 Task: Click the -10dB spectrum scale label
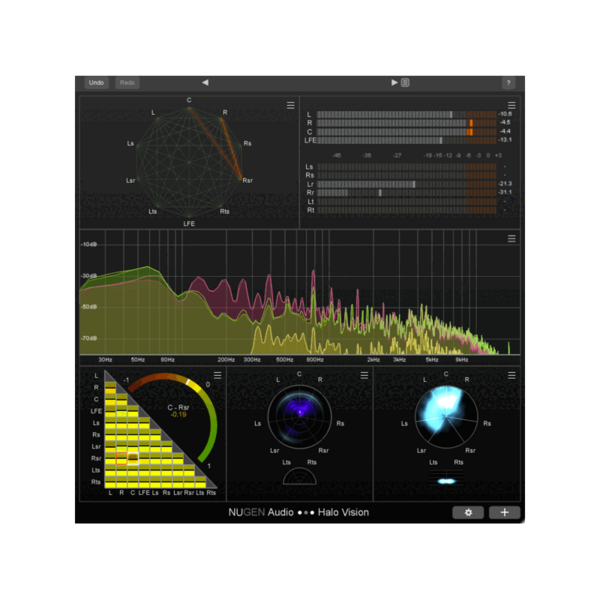click(89, 244)
